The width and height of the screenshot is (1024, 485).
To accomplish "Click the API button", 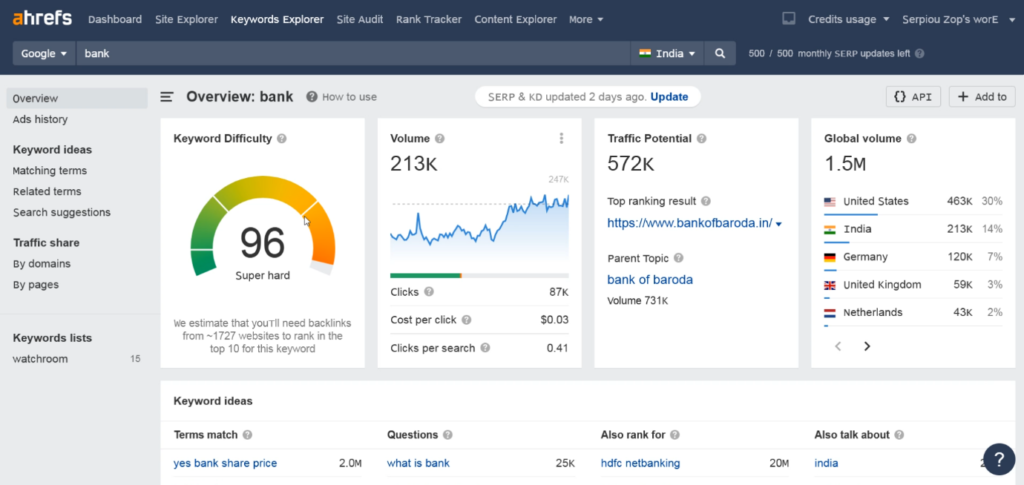I will tap(913, 97).
